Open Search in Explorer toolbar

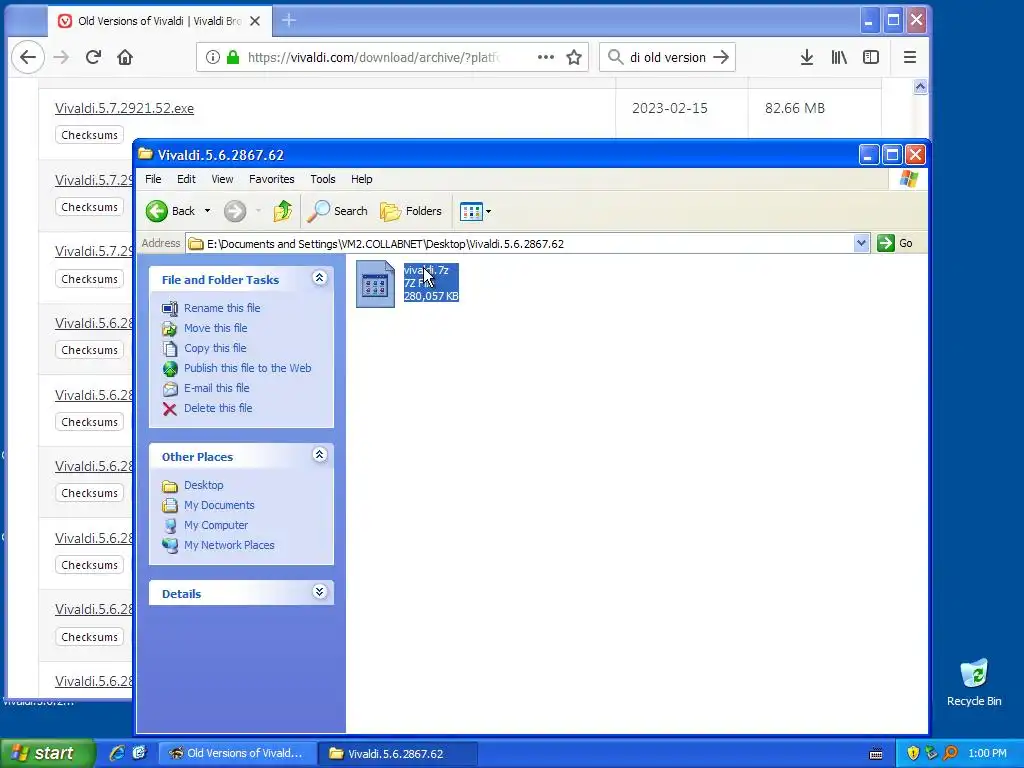coord(337,211)
